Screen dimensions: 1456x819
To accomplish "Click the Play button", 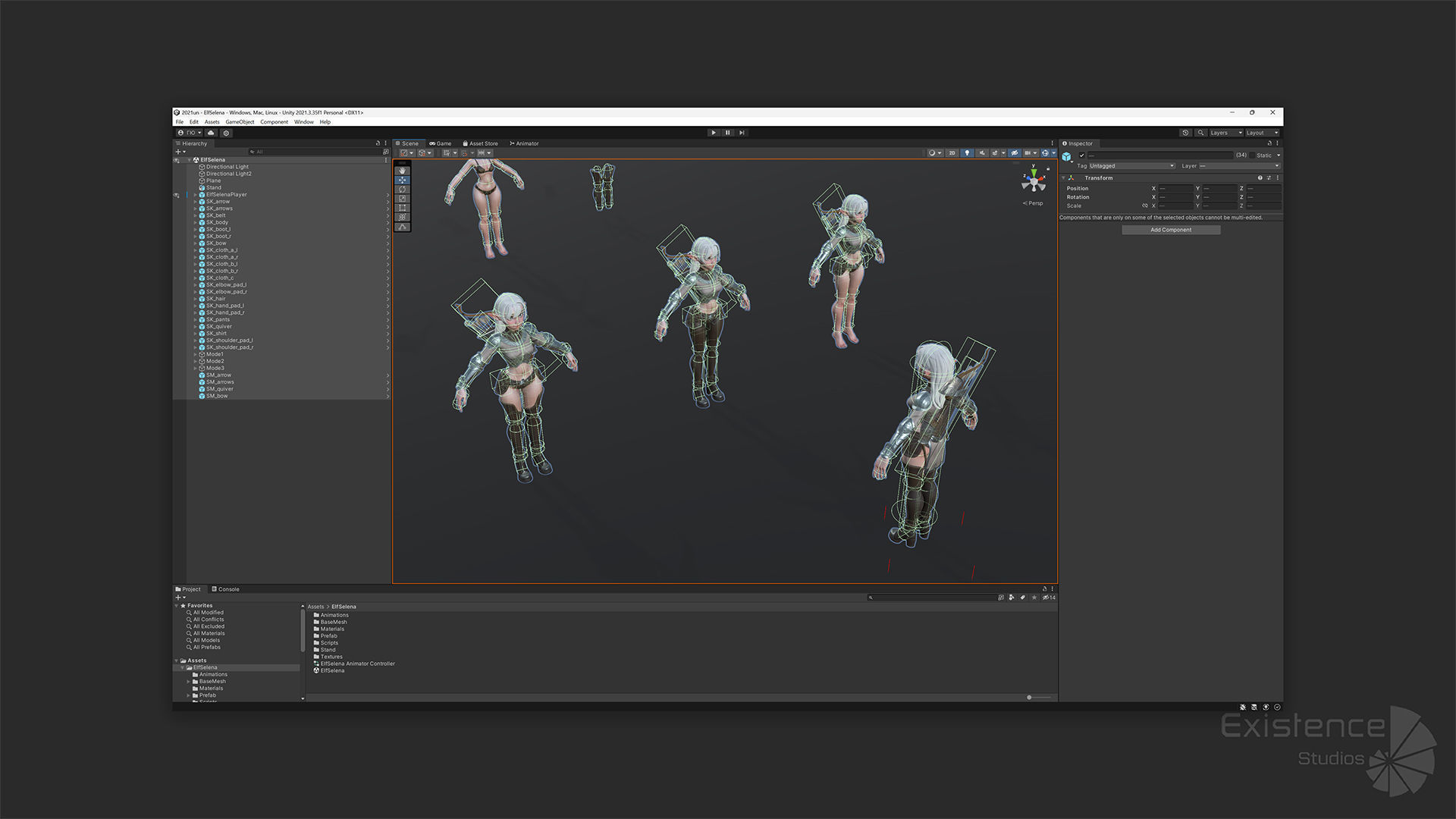I will point(714,133).
